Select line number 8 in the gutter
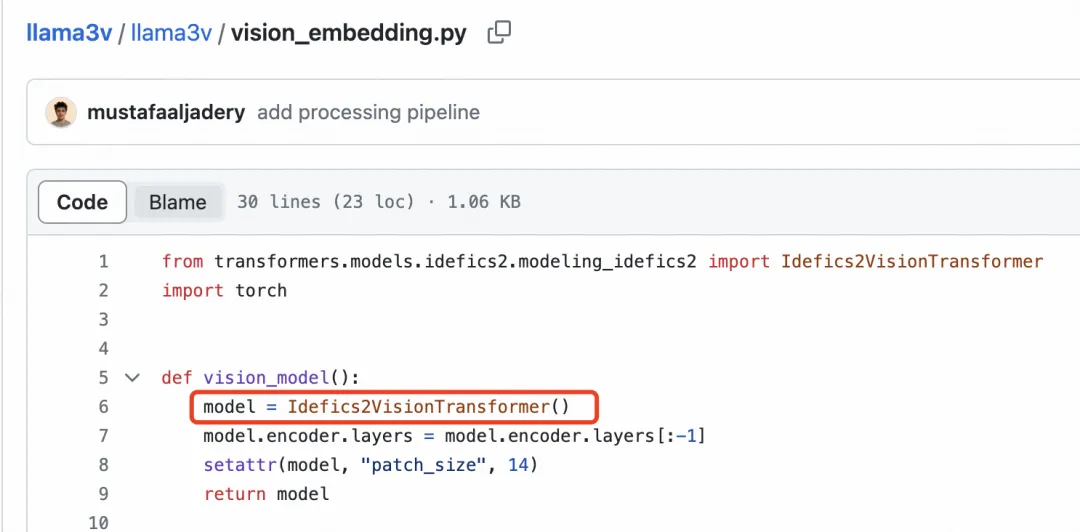The height and width of the screenshot is (532, 1080). [103, 465]
